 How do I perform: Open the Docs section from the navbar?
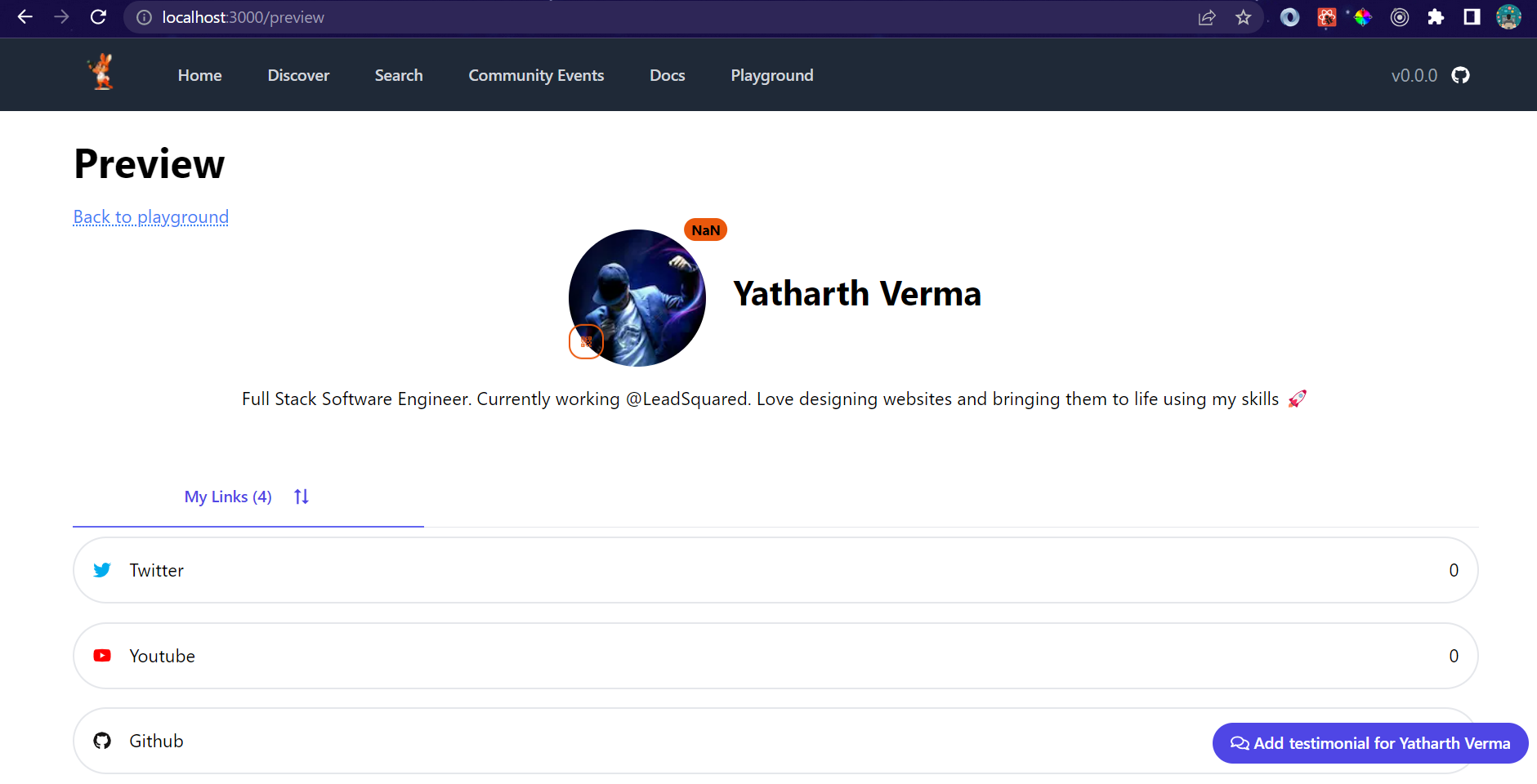point(667,74)
